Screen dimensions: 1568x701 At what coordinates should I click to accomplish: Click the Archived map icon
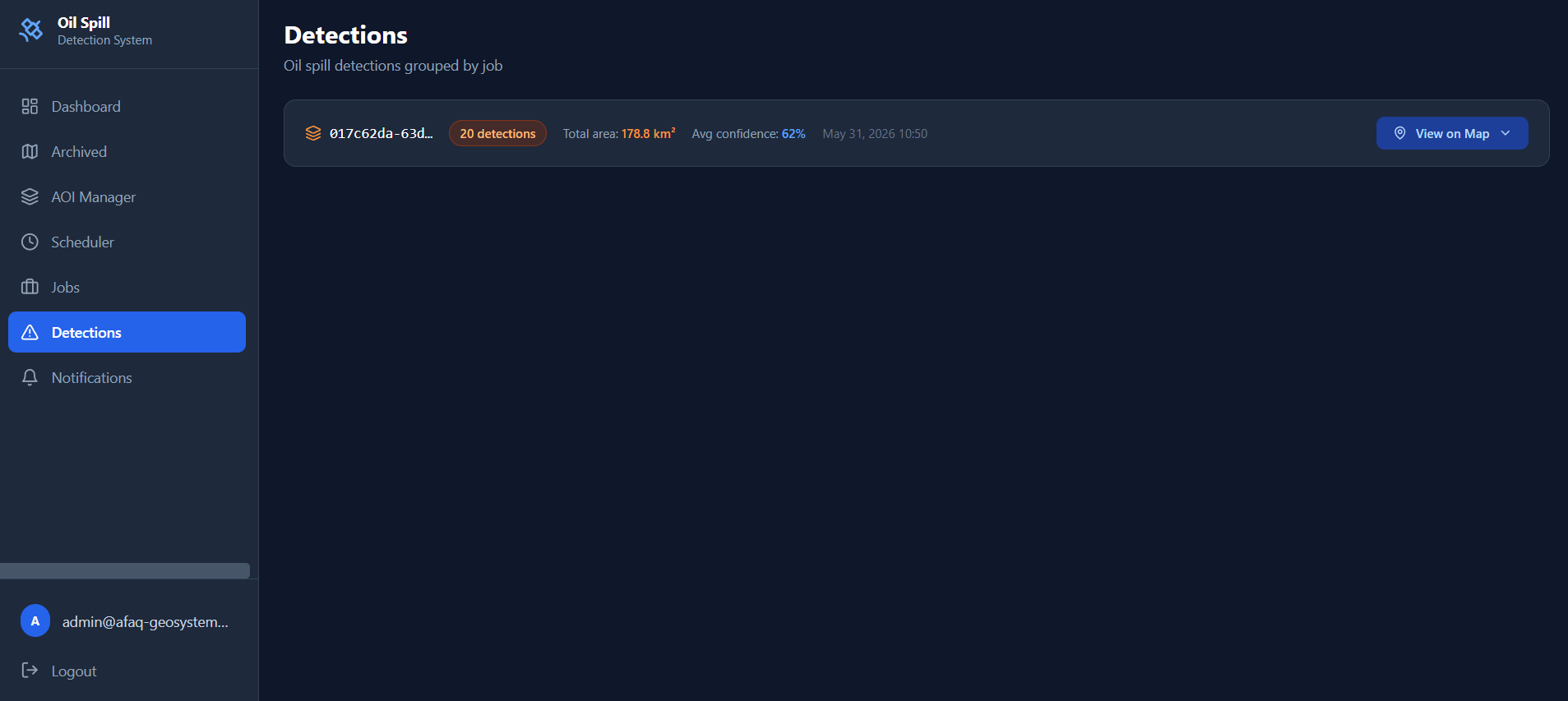[30, 151]
